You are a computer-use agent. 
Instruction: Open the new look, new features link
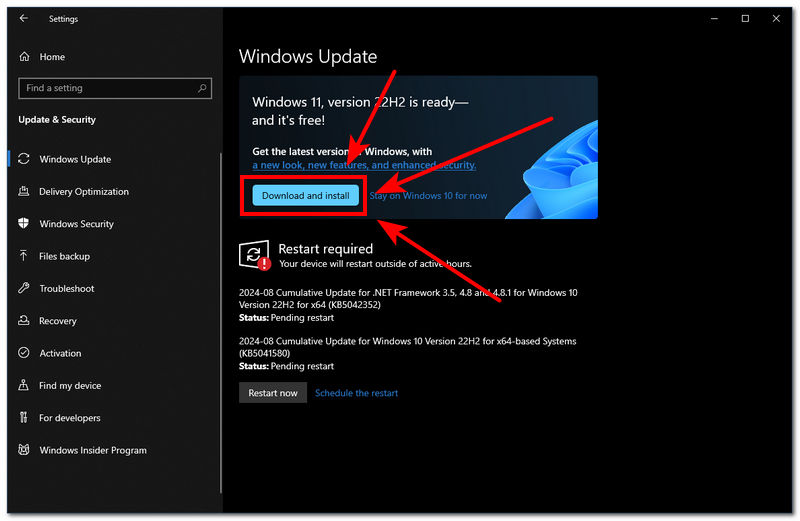(364, 165)
